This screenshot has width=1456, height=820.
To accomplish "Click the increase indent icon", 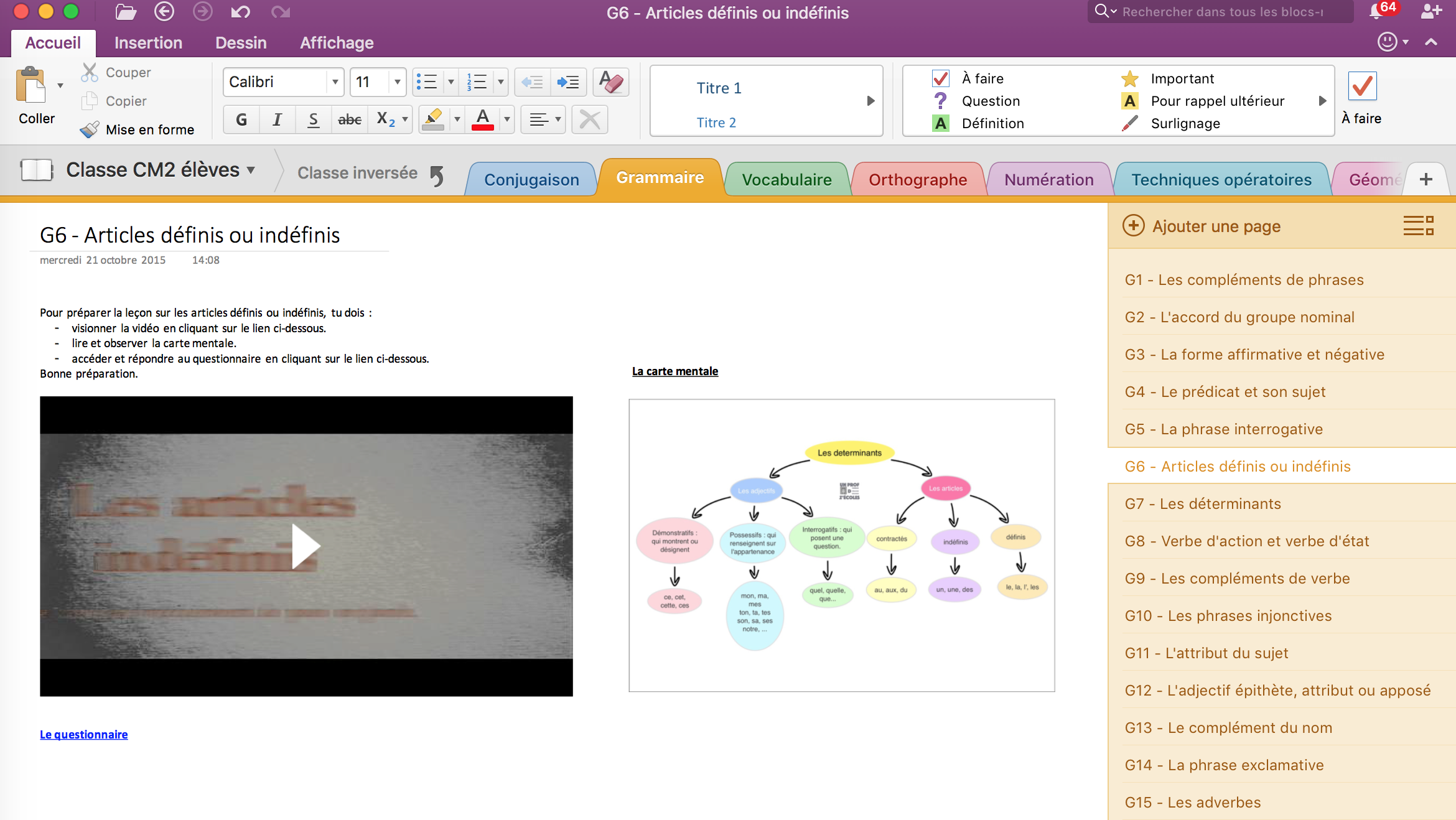I will pyautogui.click(x=567, y=82).
